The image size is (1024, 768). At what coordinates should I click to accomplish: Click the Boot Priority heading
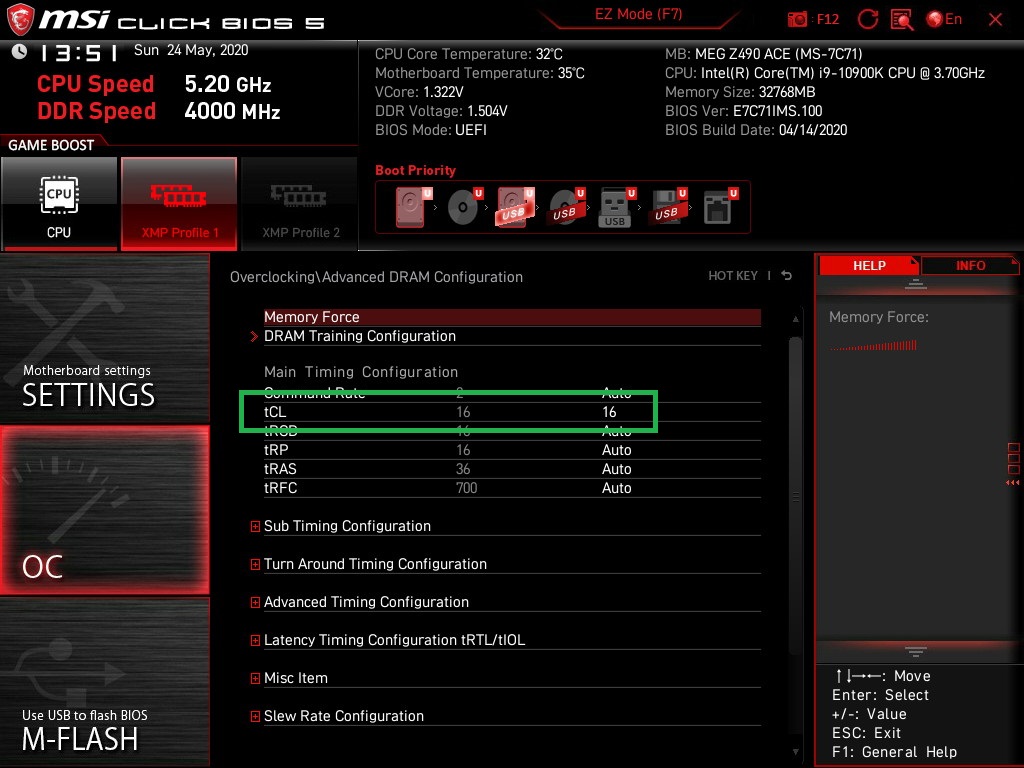pyautogui.click(x=415, y=170)
